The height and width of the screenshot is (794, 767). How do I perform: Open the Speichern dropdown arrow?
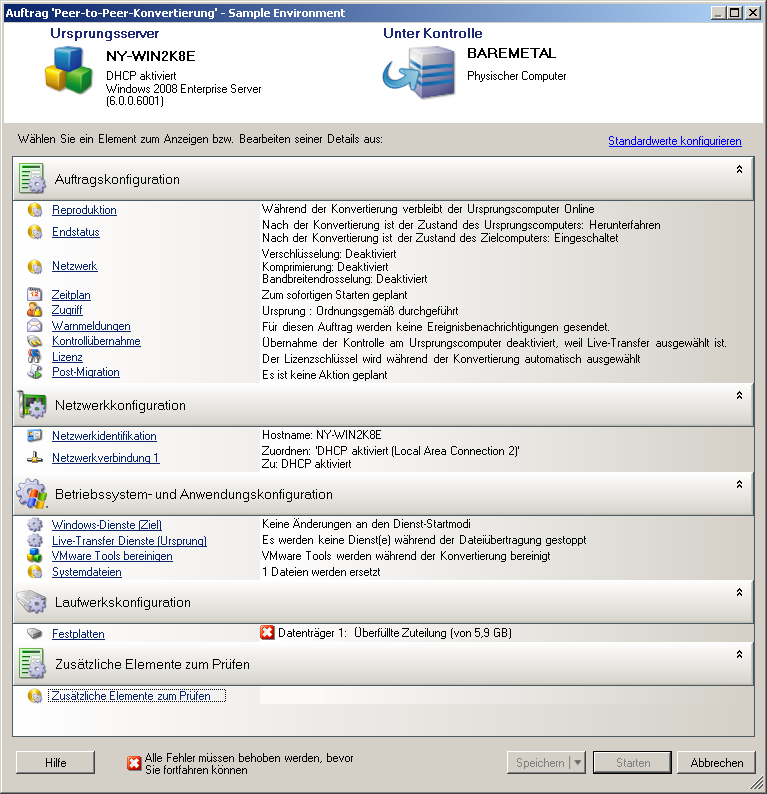(x=577, y=763)
